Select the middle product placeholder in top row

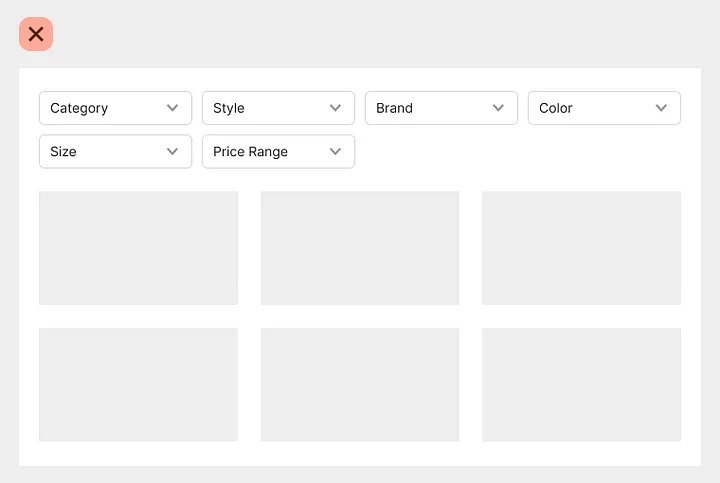coord(360,248)
